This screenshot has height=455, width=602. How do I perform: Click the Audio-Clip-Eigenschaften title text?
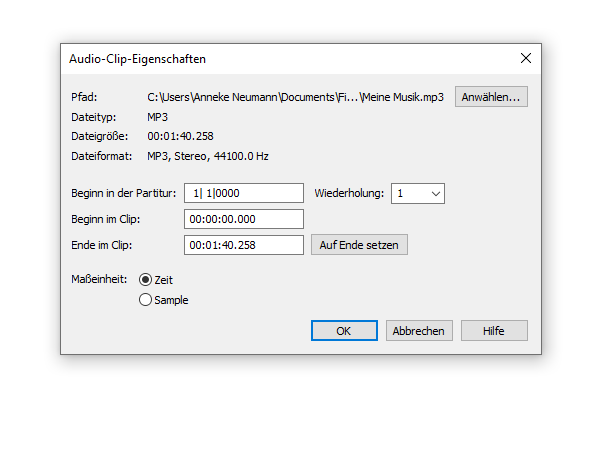[137, 59]
